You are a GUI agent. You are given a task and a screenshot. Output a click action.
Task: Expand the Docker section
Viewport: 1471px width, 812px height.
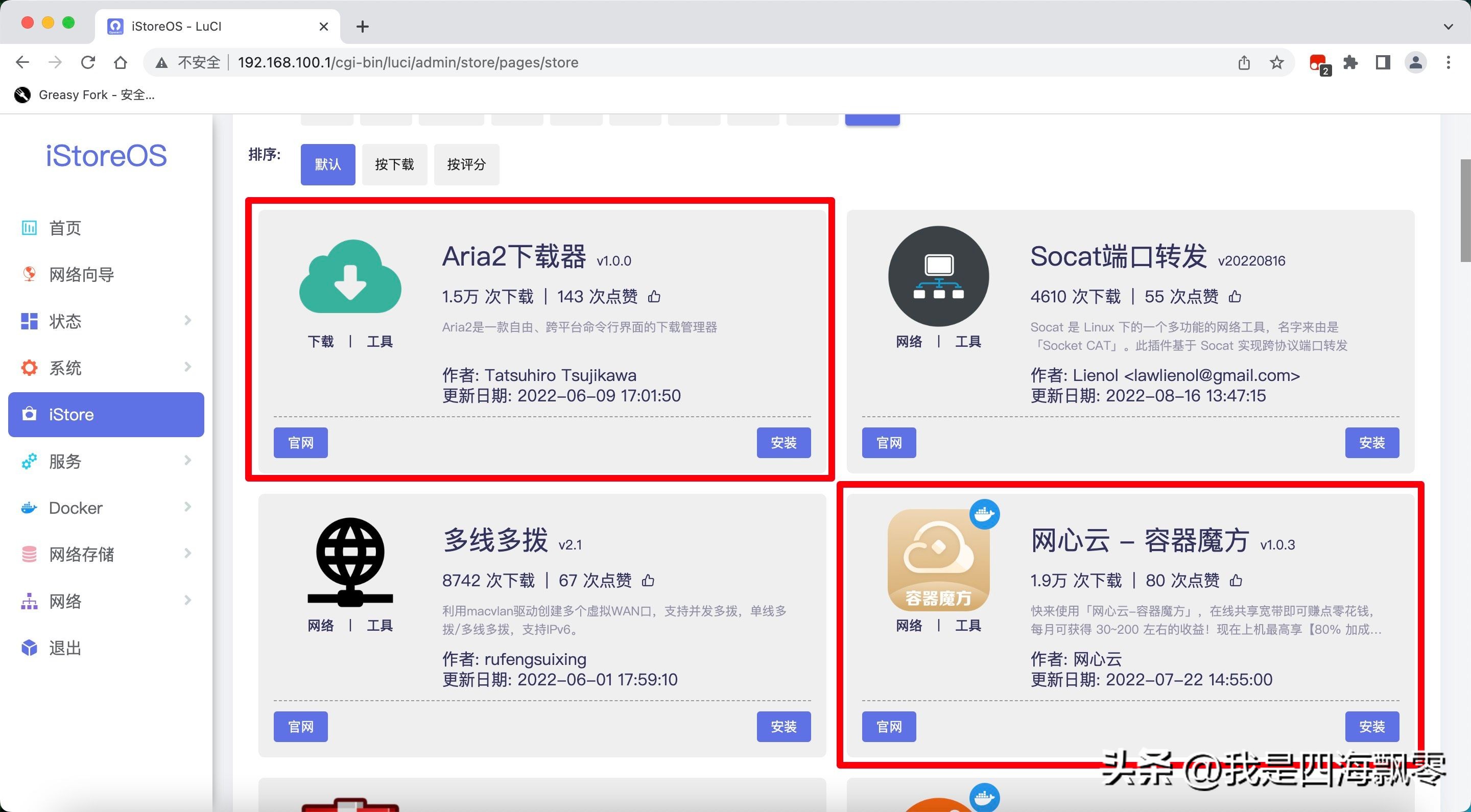(x=188, y=507)
